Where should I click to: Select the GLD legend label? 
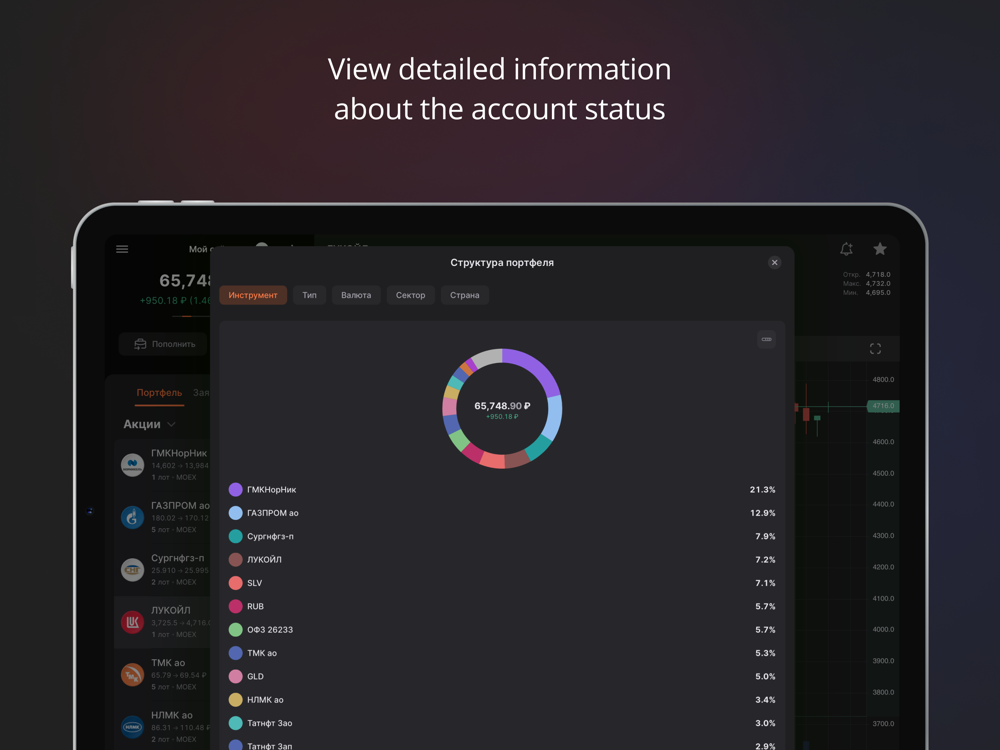[x=255, y=677]
